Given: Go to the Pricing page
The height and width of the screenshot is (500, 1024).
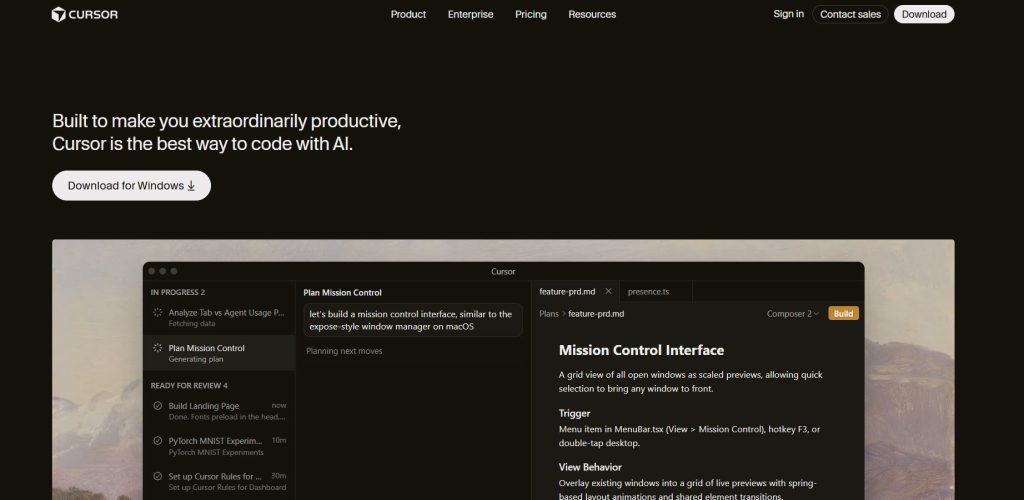Looking at the screenshot, I should [530, 14].
